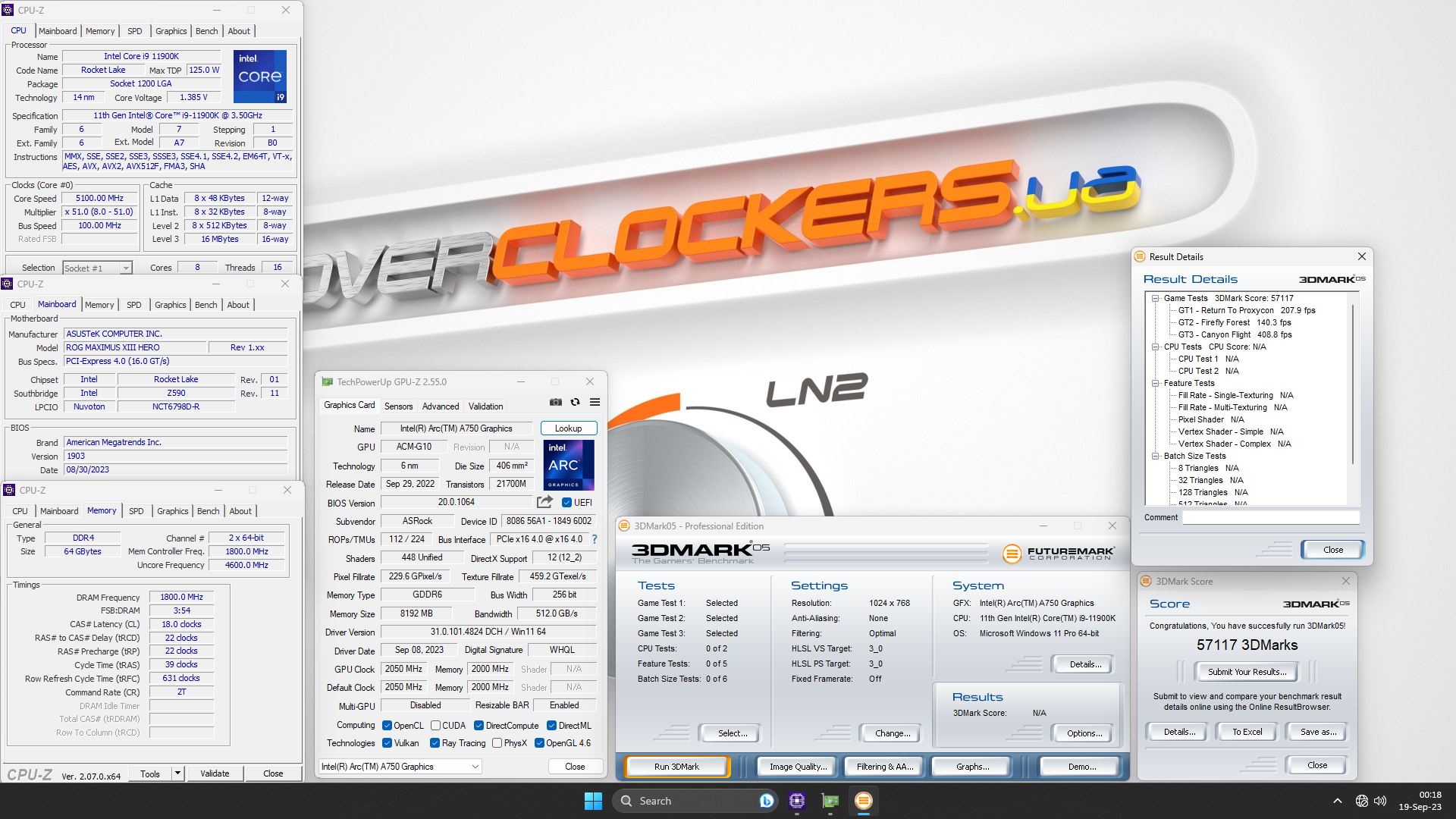Show hidden system tray icons
Image resolution: width=1456 pixels, height=819 pixels.
click(1338, 801)
